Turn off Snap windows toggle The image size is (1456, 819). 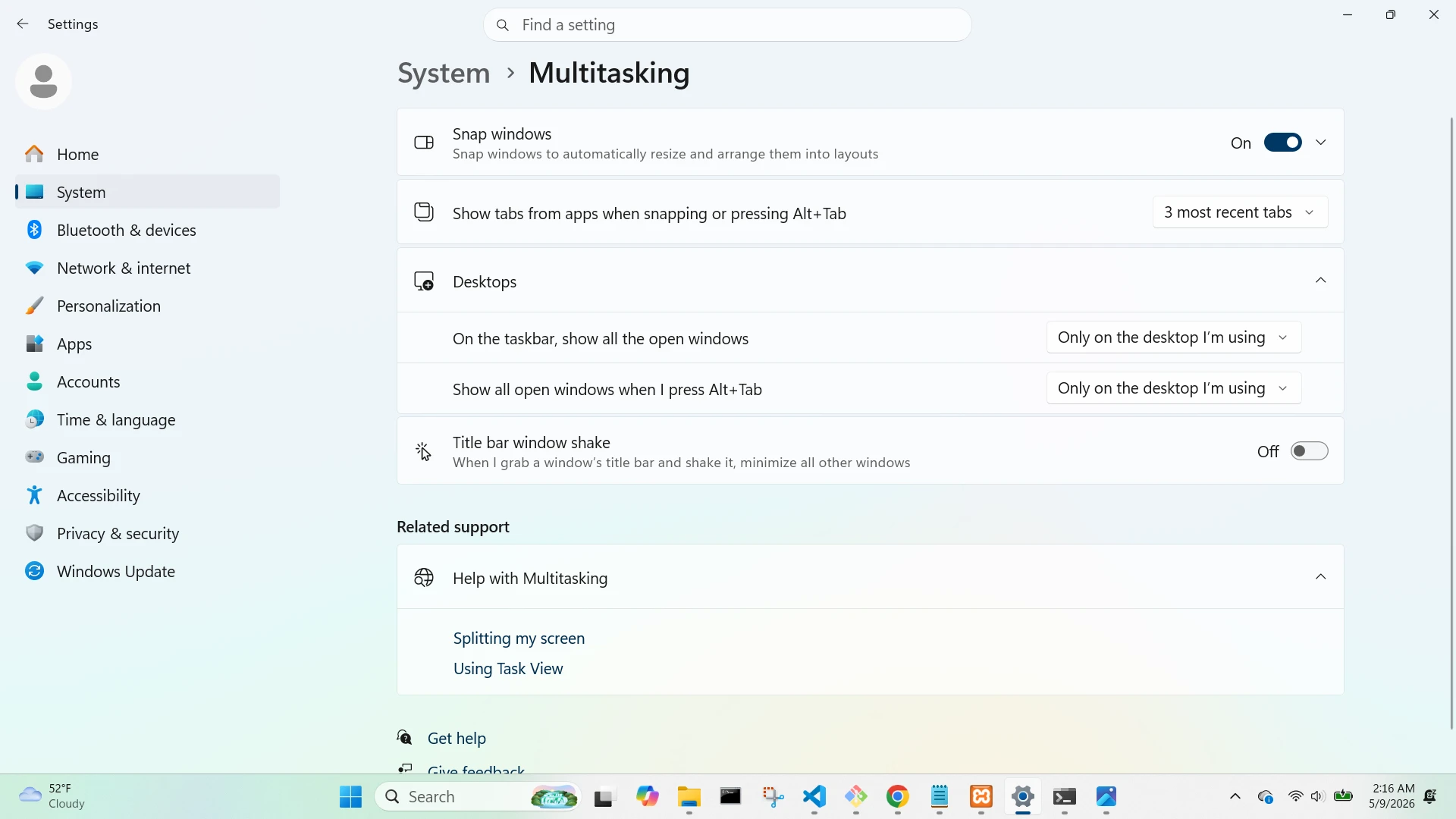[1282, 143]
